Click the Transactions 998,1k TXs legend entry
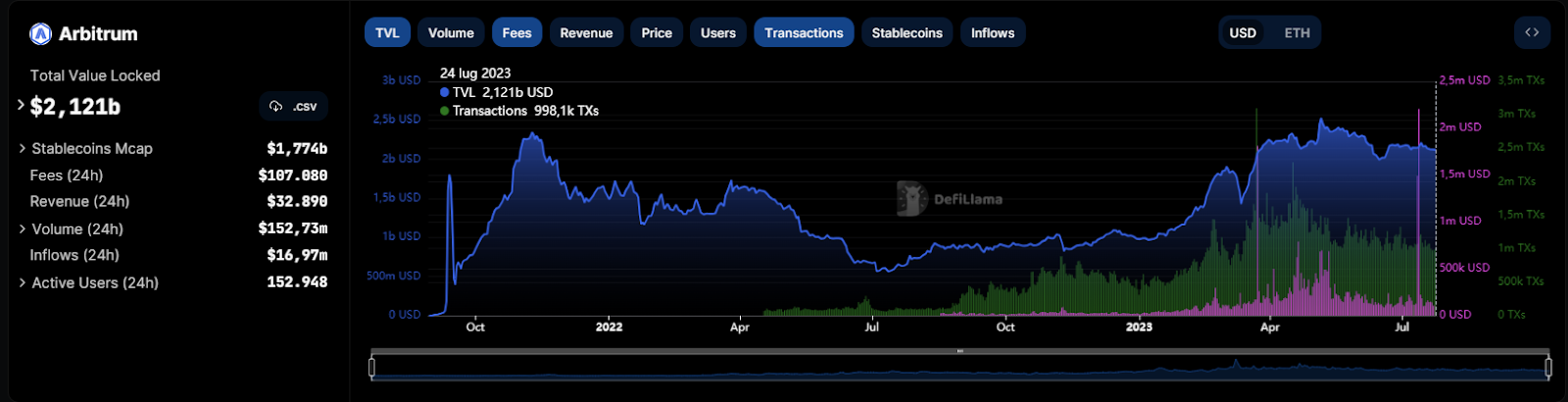This screenshot has height=402, width=1568. pos(519,111)
